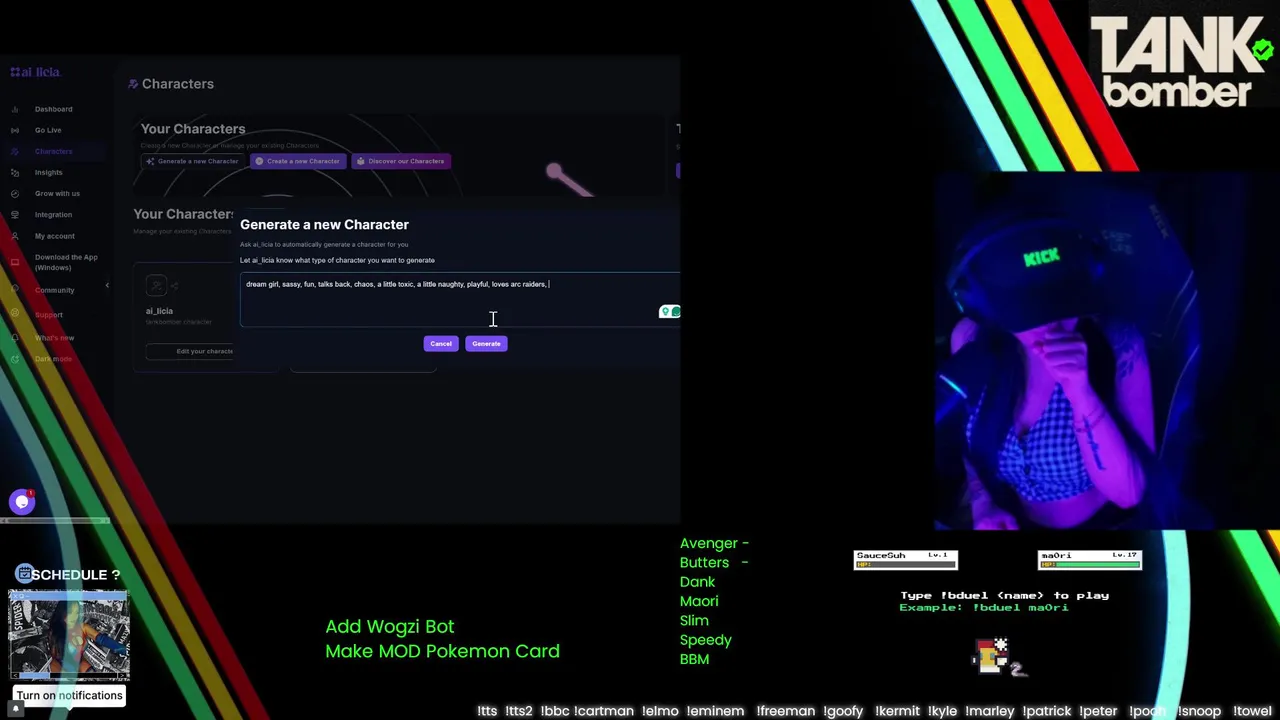Screen dimensions: 1280x720
Task: Click the 'Make MOD Pokemon Card' text
Action: [442, 651]
